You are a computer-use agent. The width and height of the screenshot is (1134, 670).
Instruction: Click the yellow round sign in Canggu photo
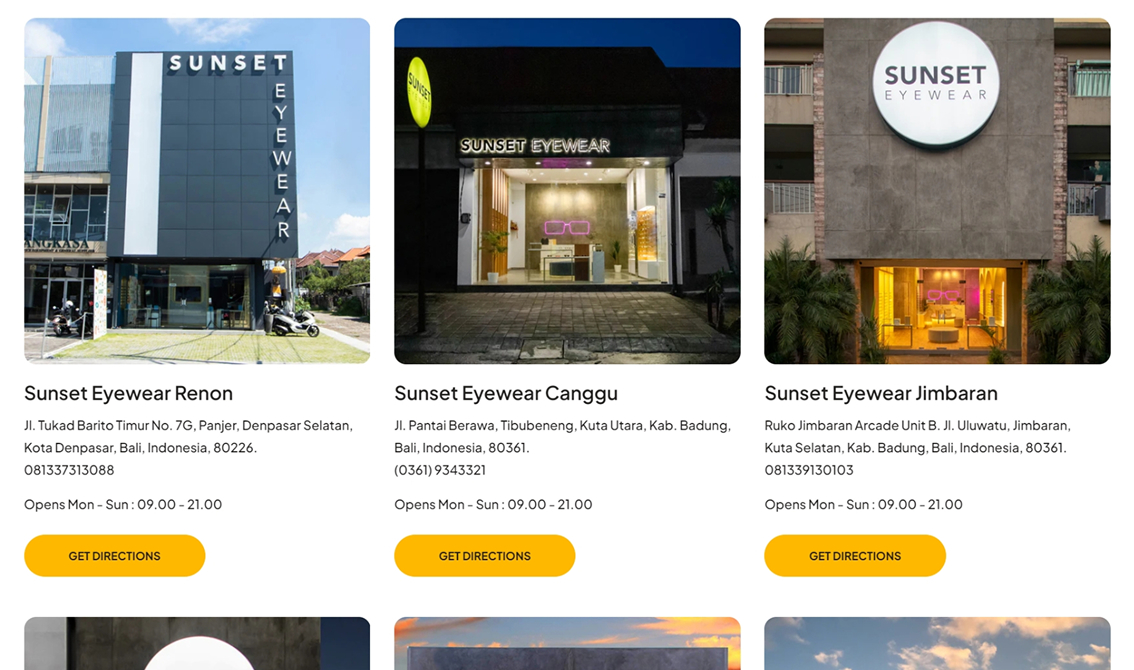[x=419, y=92]
